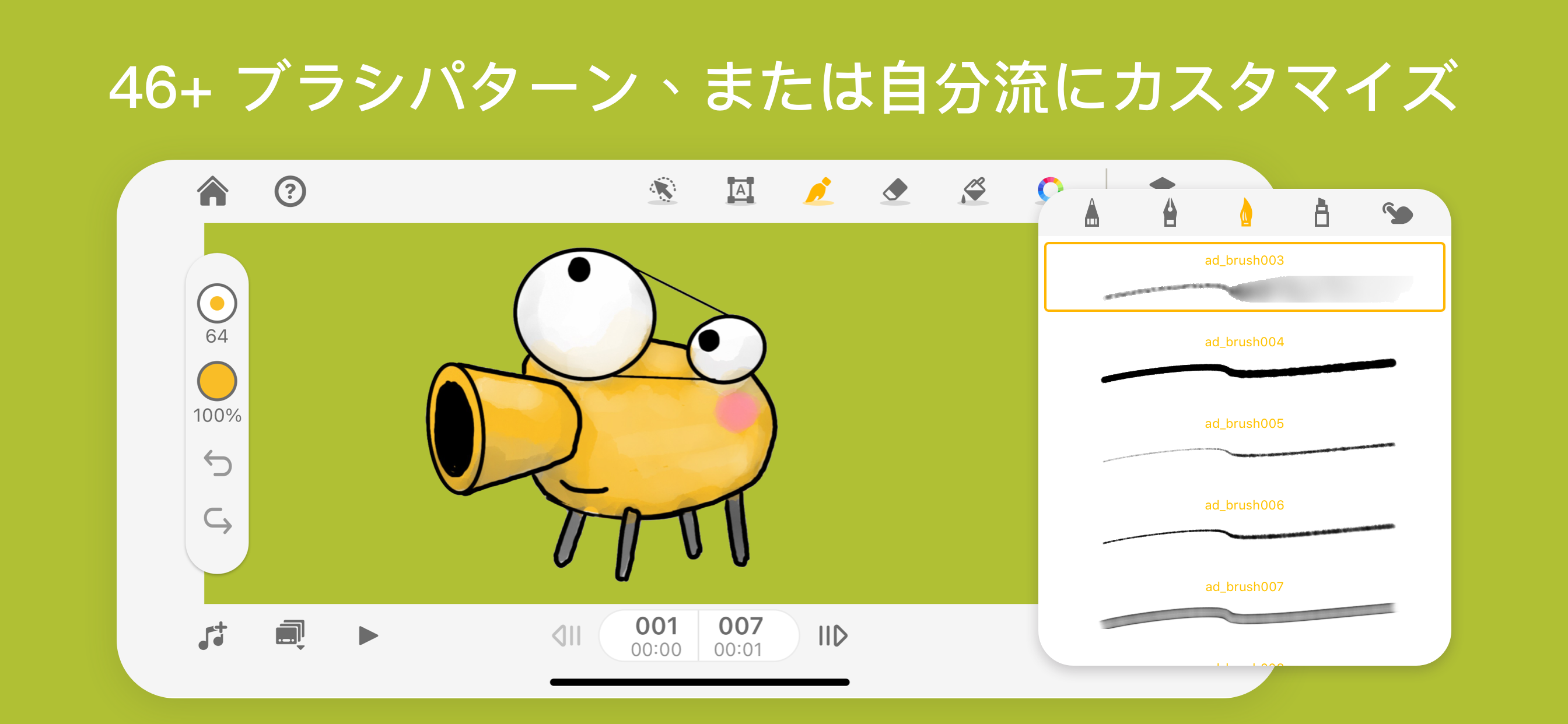Step to previous frame
The image size is (1568, 724).
pyautogui.click(x=566, y=636)
